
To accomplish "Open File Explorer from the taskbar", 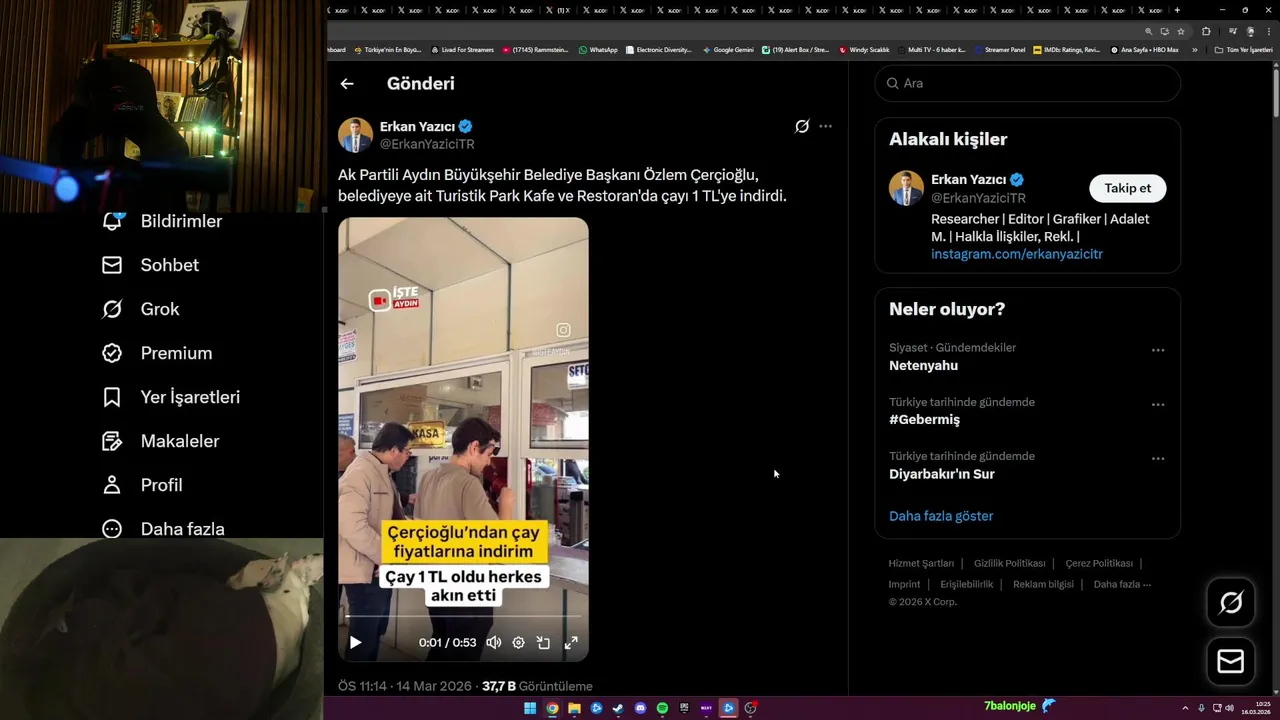I will 574,708.
